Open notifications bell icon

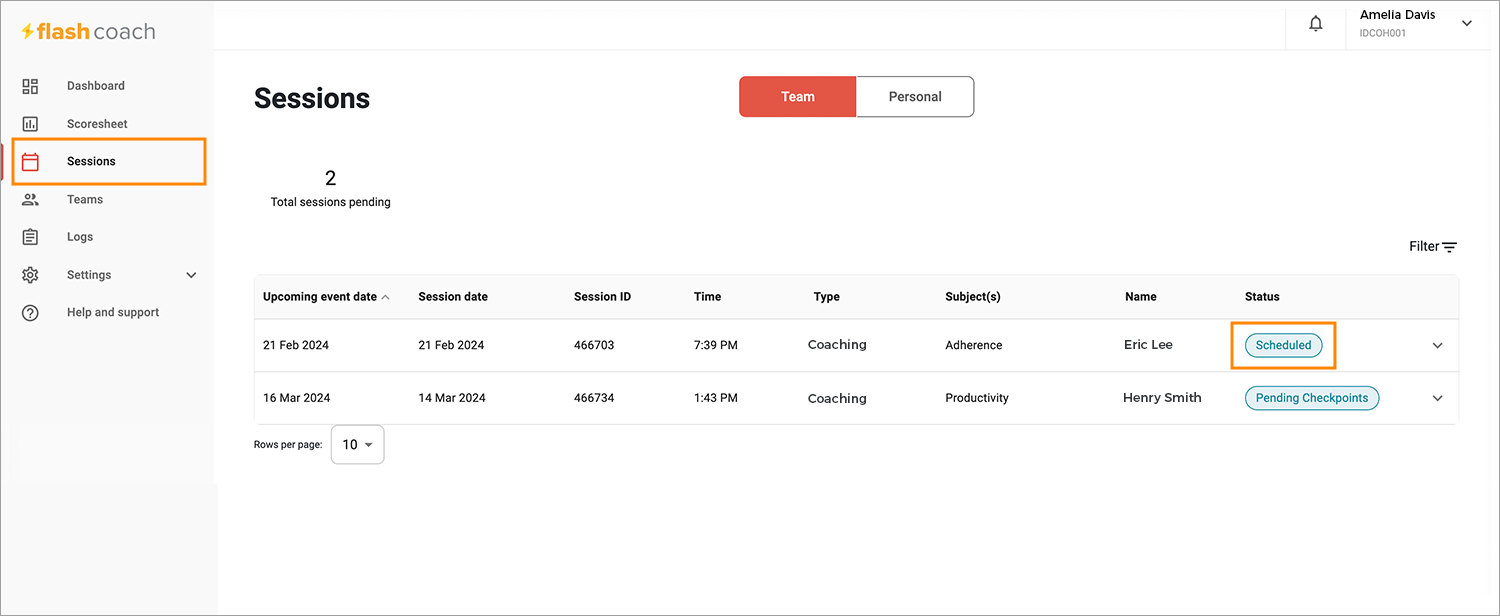pyautogui.click(x=1316, y=24)
